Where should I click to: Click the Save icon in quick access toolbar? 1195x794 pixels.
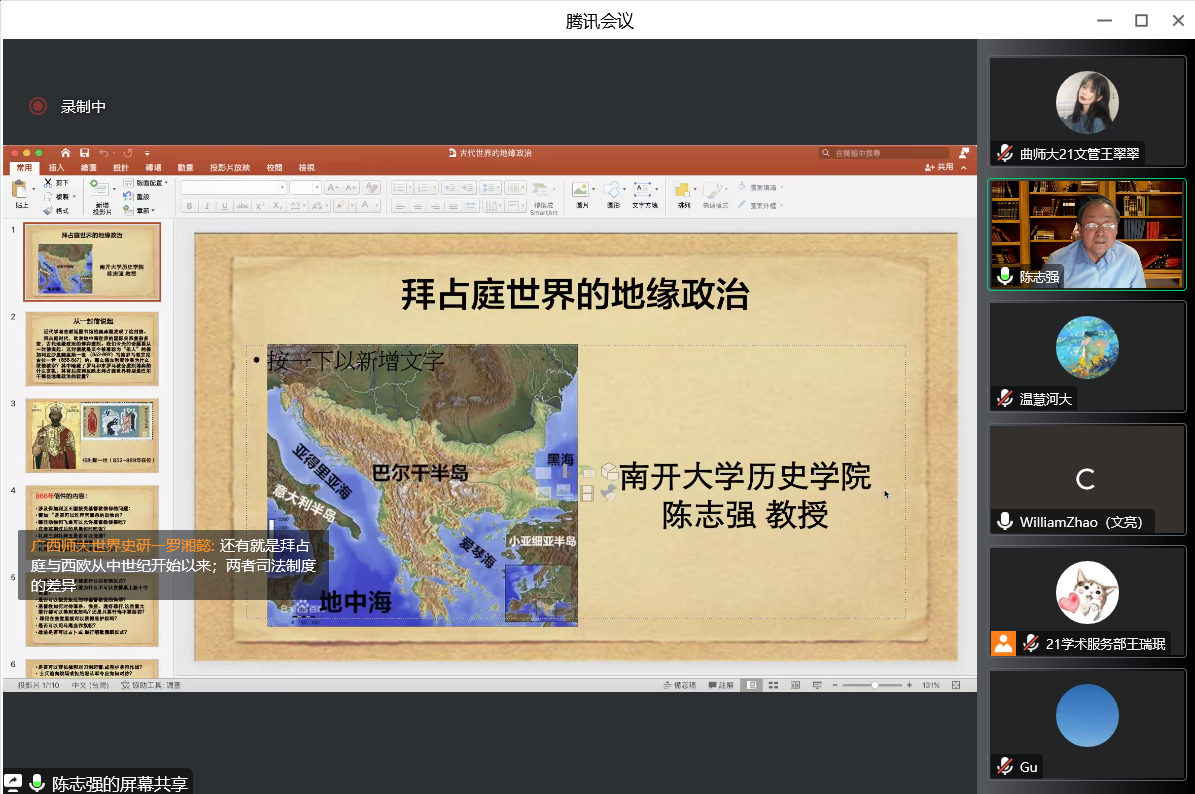tap(85, 153)
